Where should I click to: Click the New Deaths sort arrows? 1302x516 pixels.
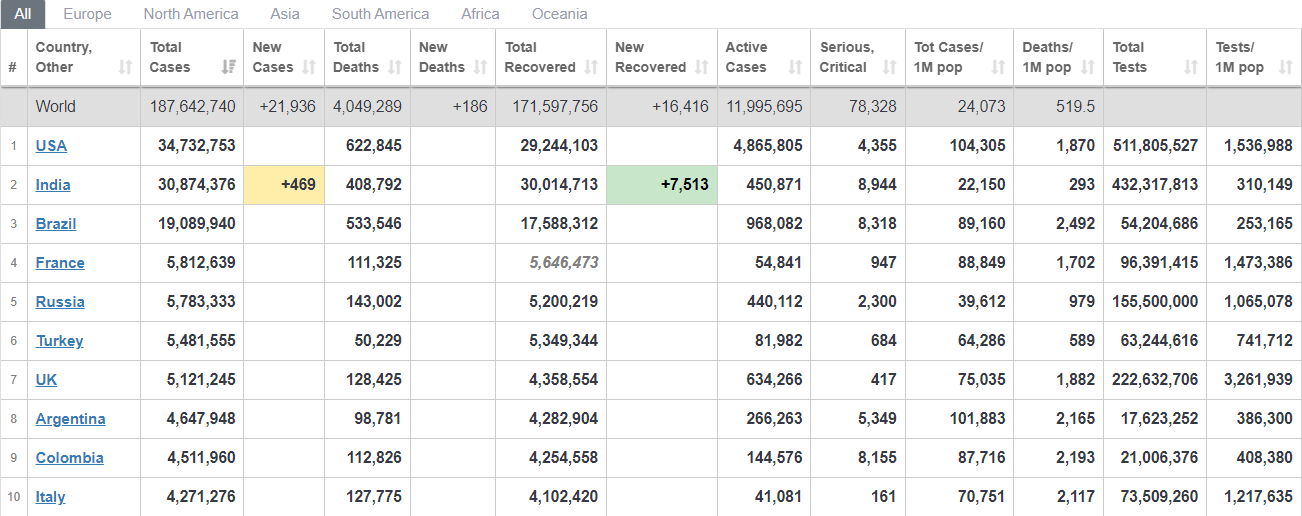tap(481, 68)
